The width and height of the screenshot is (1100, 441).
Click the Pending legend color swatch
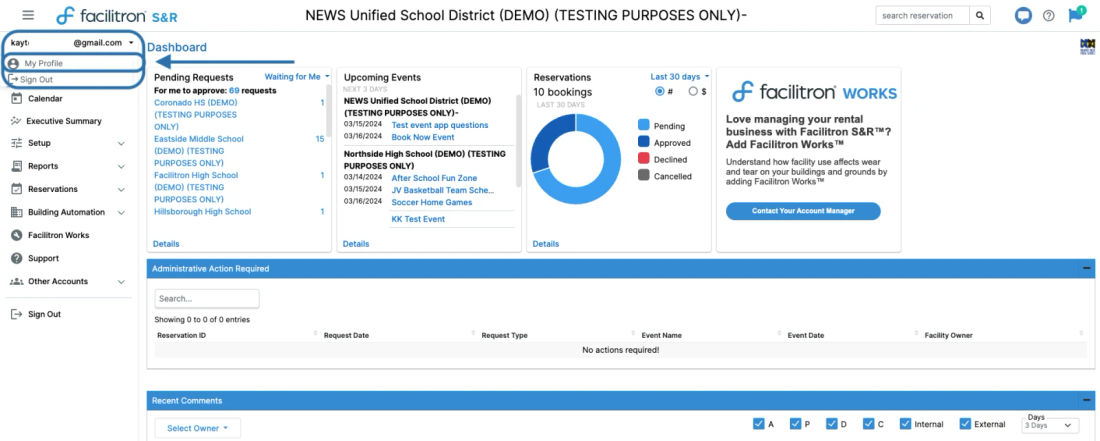click(644, 125)
